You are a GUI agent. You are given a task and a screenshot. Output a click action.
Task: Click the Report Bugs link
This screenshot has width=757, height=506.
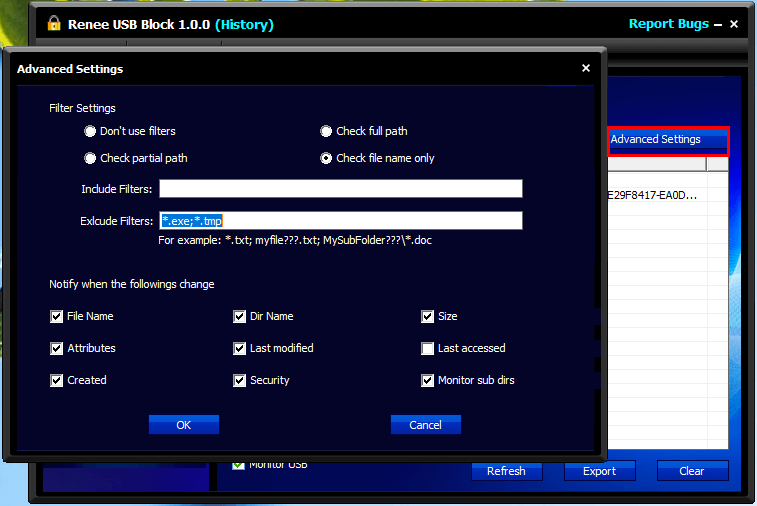668,24
